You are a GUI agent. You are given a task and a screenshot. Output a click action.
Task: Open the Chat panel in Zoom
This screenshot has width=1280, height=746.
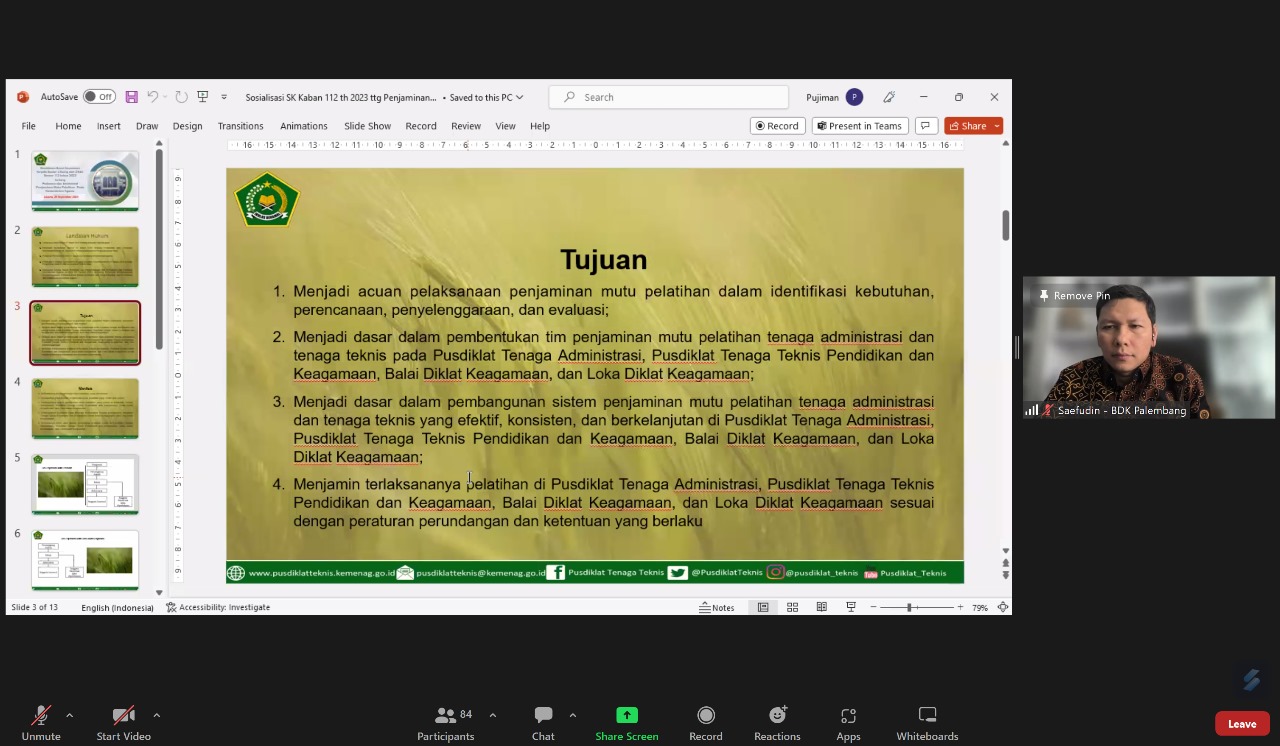(x=543, y=723)
